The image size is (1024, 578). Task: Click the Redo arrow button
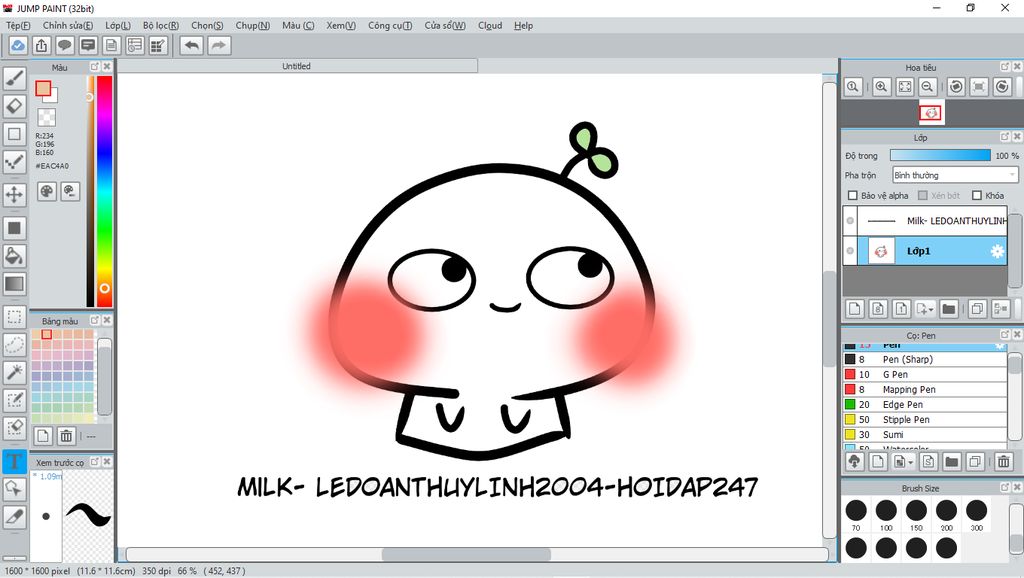coord(219,46)
